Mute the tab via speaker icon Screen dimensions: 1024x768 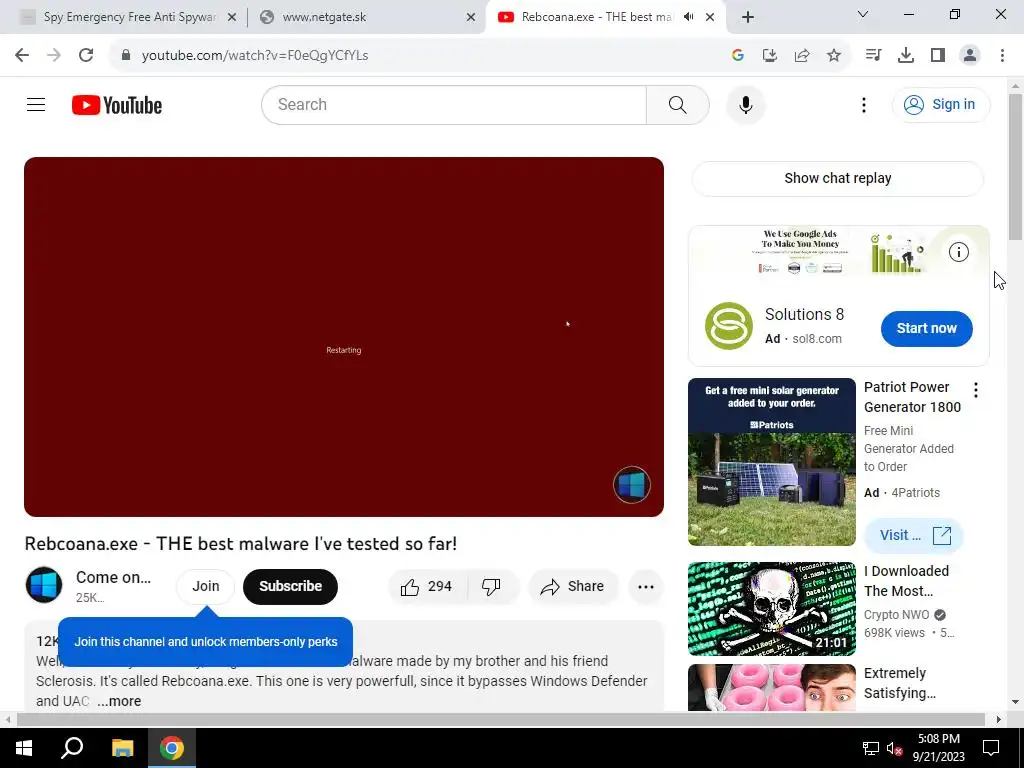point(688,17)
